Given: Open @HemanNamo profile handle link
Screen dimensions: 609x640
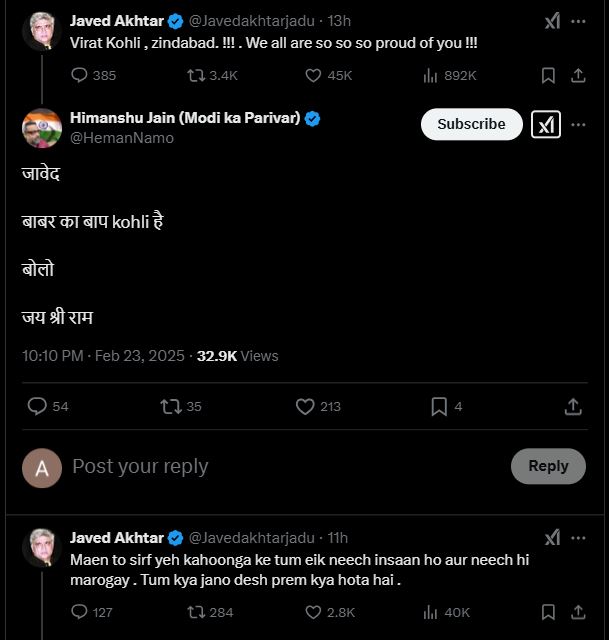Looking at the screenshot, I should pyautogui.click(x=122, y=138).
